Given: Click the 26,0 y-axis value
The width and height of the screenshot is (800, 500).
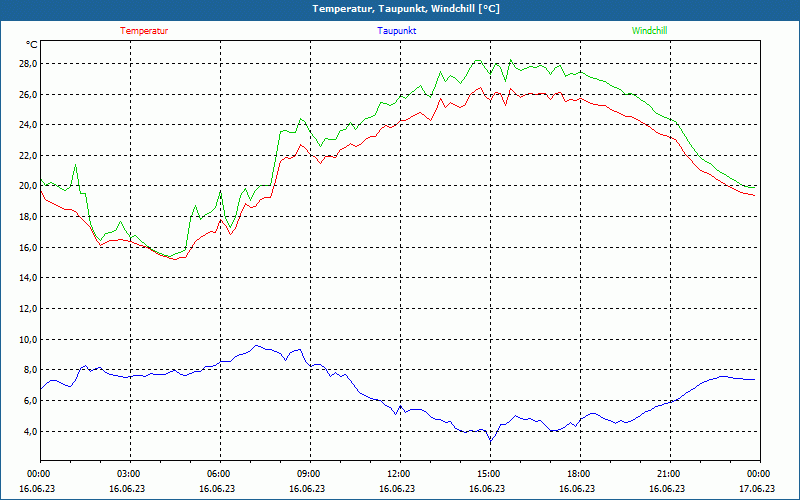Looking at the screenshot, I should pos(28,94).
